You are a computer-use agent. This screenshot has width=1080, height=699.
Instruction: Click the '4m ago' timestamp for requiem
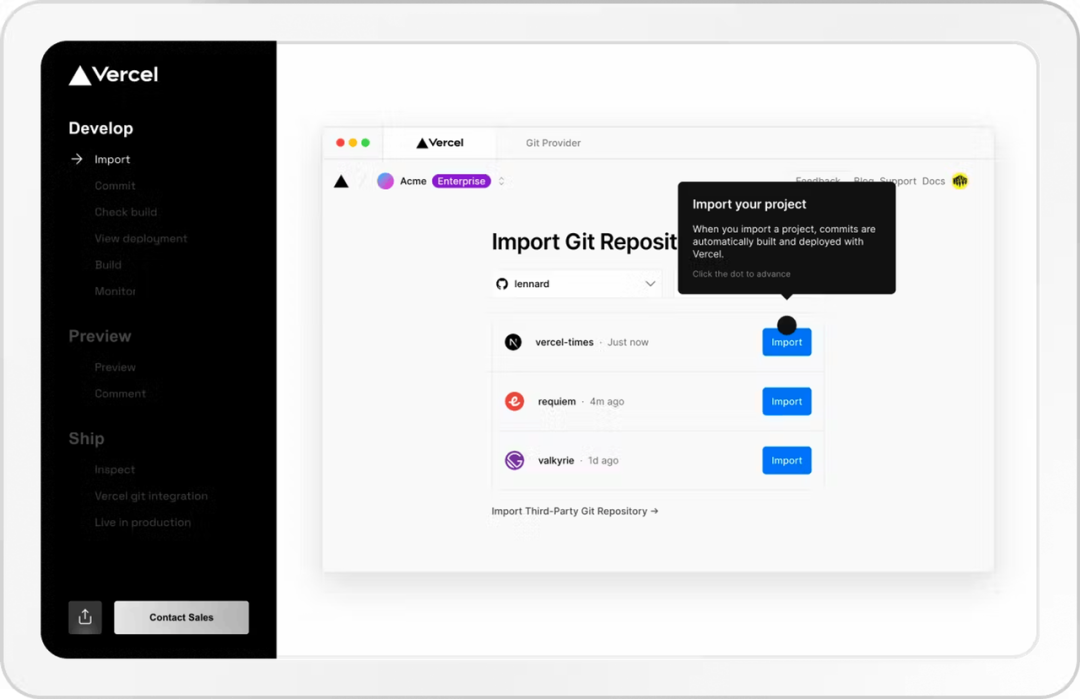click(607, 401)
